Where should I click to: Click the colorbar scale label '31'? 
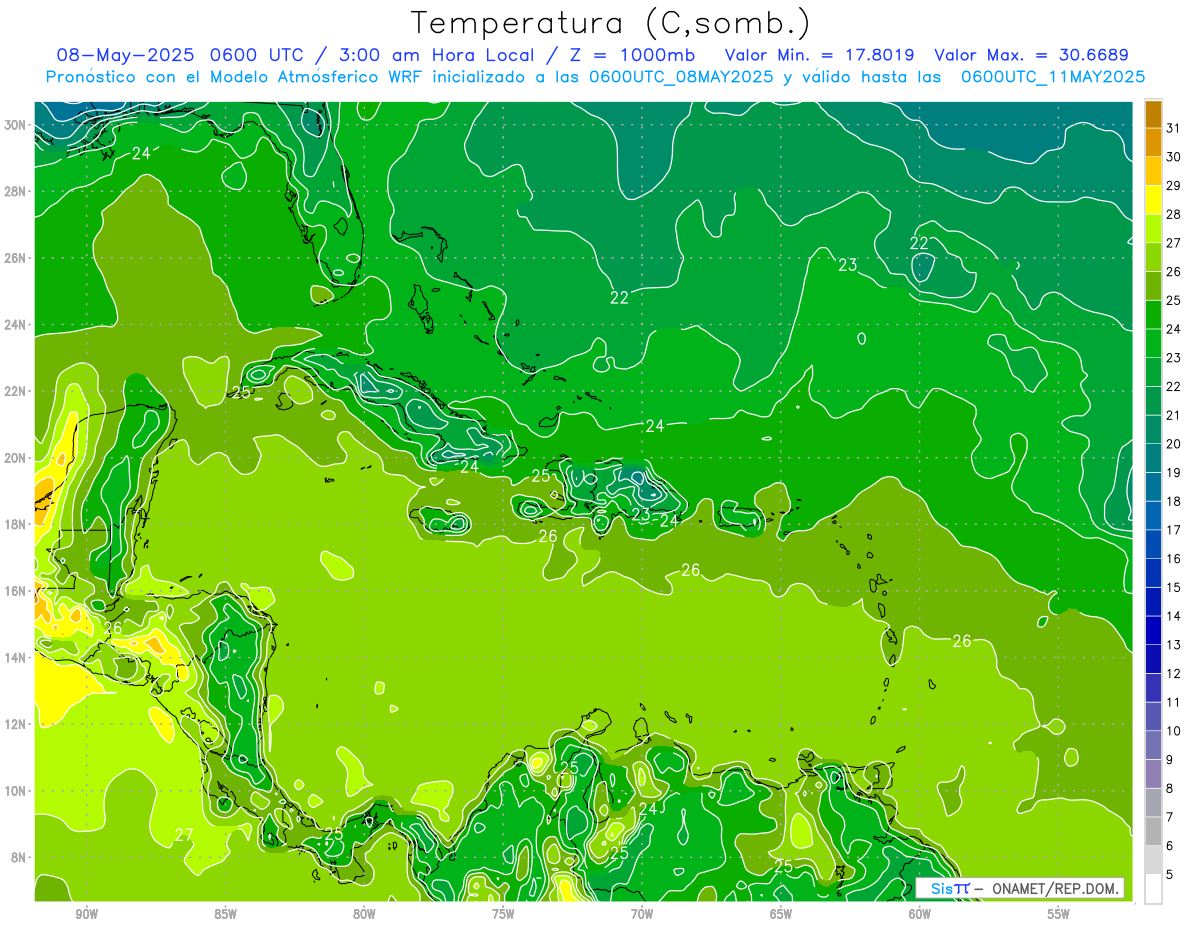pos(1174,128)
